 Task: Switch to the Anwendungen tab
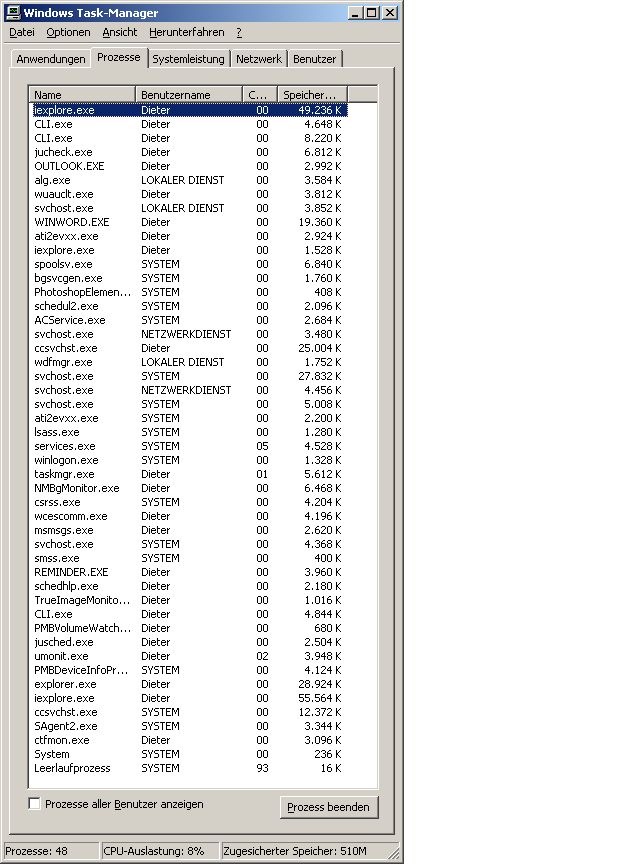(51, 59)
